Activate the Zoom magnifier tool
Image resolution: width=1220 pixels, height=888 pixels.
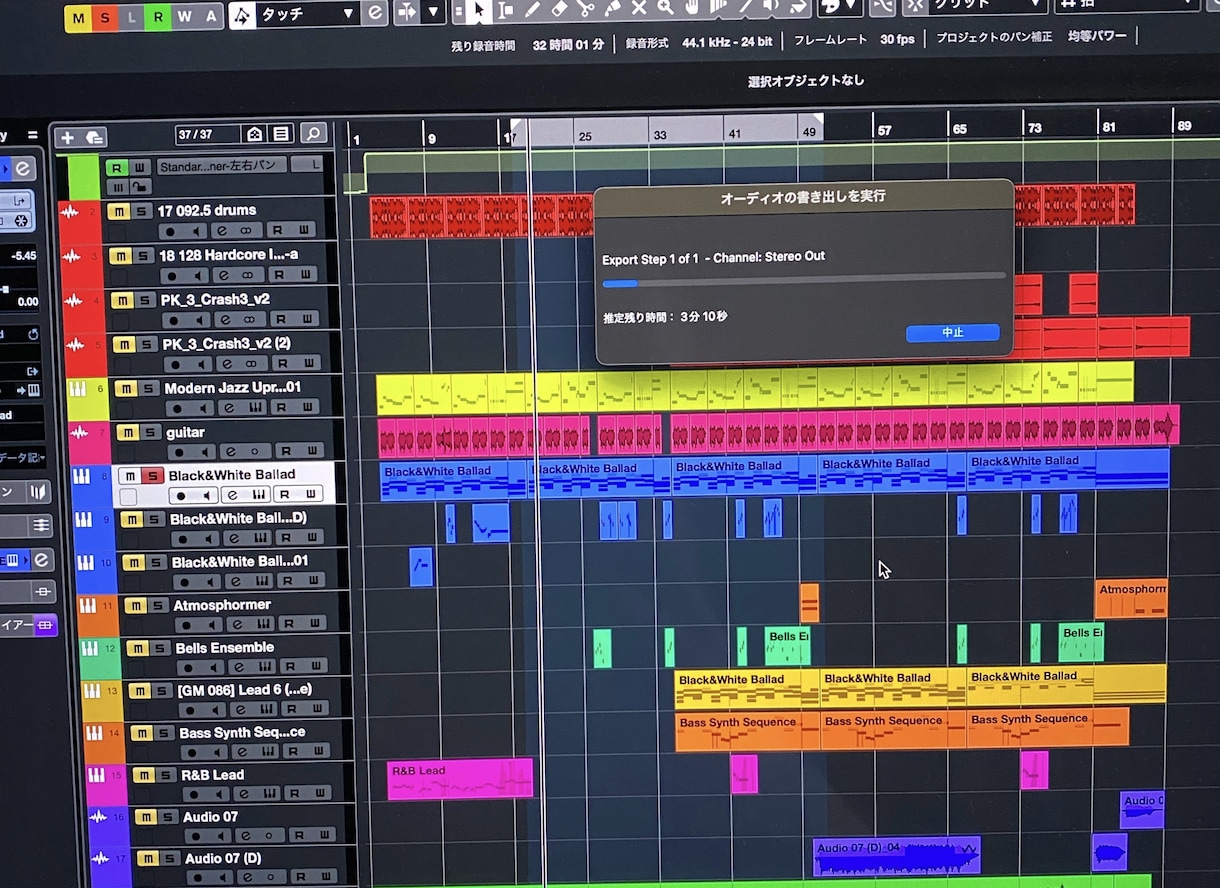click(x=665, y=9)
